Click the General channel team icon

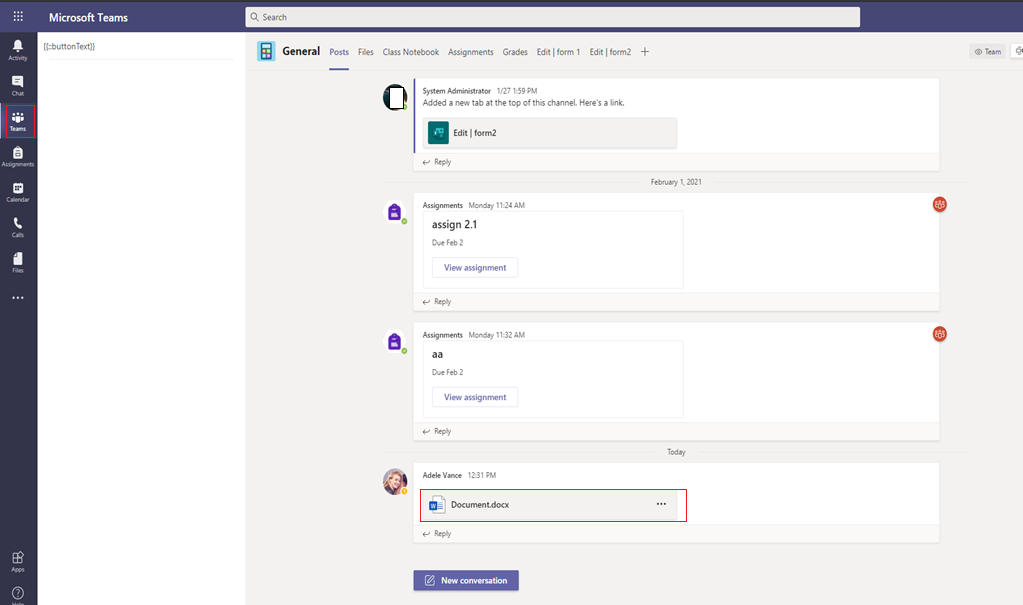[266, 51]
